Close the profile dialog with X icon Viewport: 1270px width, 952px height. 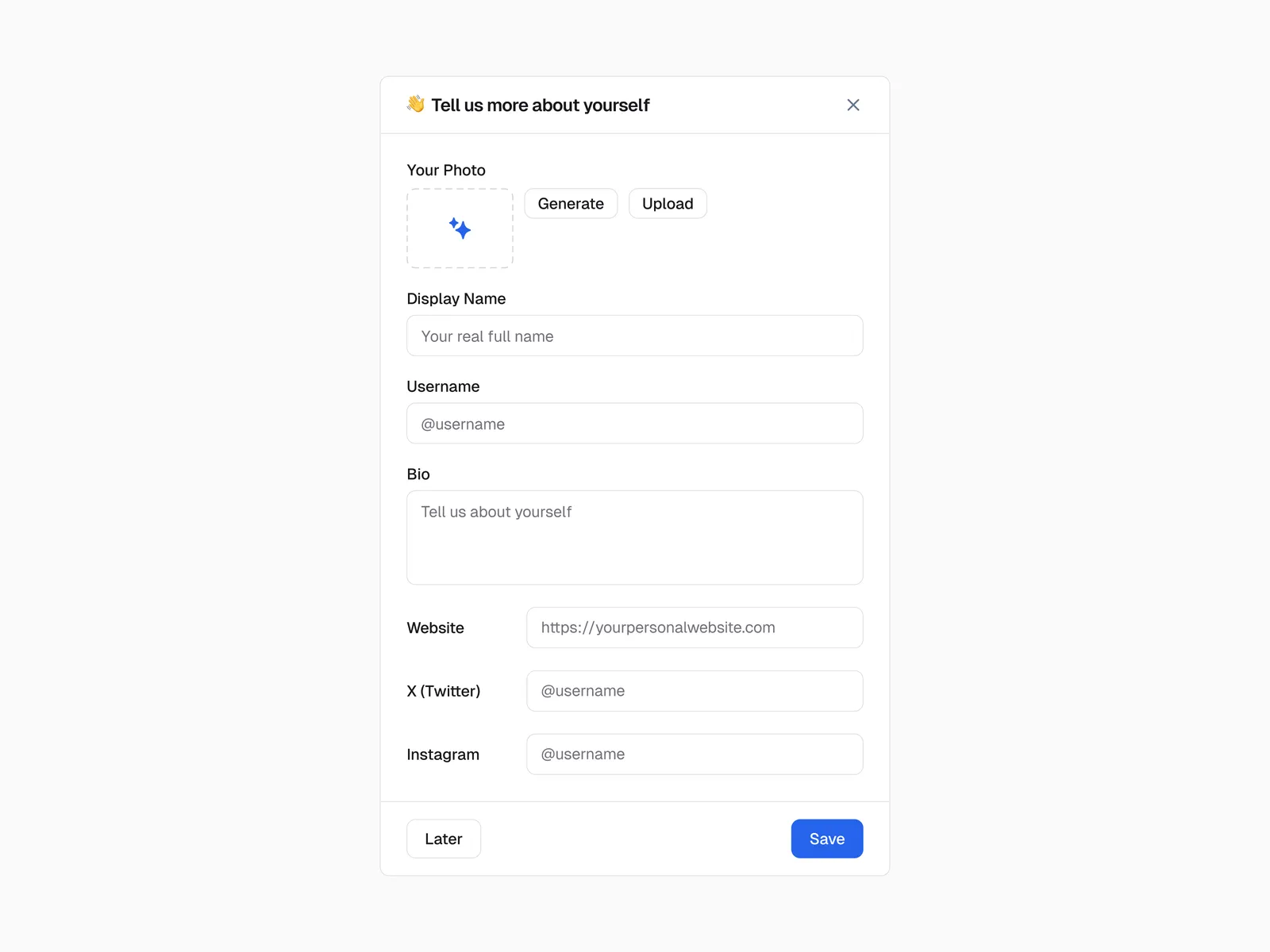853,105
